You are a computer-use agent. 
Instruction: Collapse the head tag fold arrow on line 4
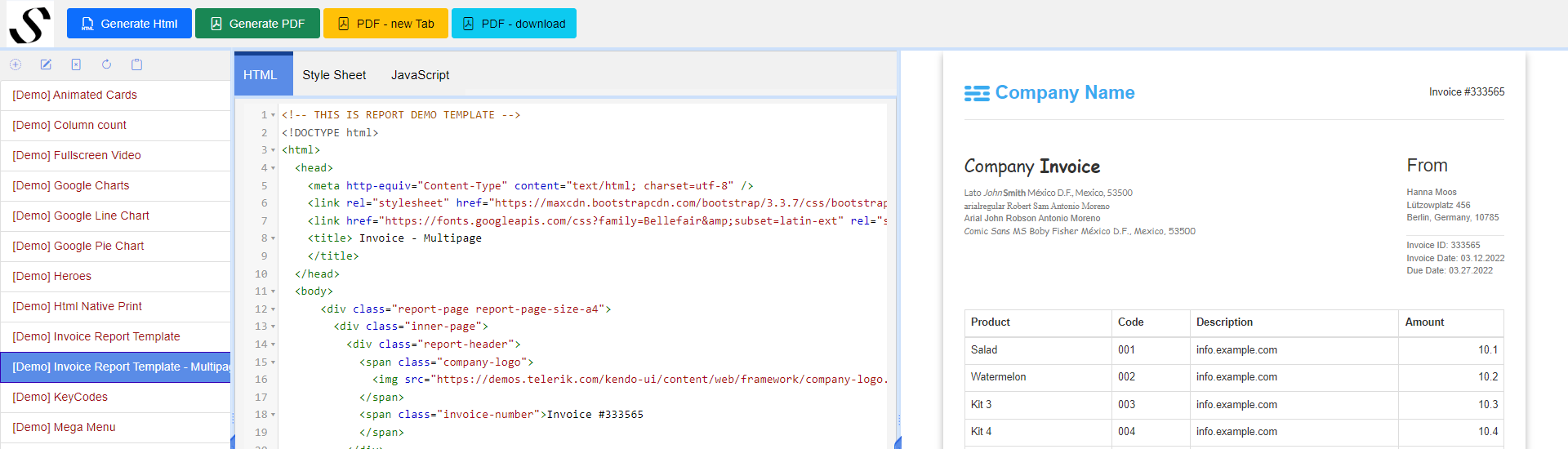click(273, 168)
